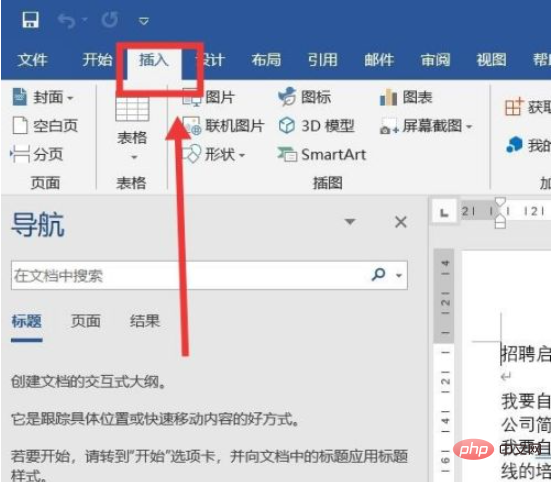Open the 导航 pane options dropdown arrow
The width and height of the screenshot is (552, 482).
point(350,222)
